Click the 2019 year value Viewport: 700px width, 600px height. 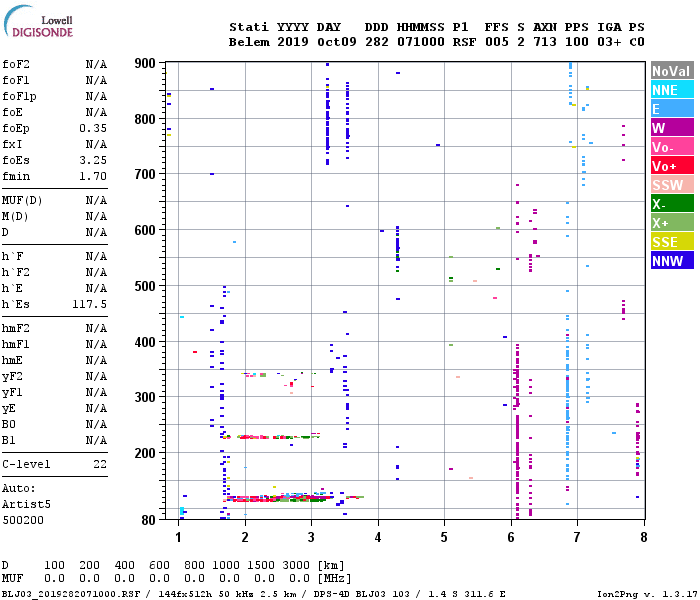click(292, 42)
